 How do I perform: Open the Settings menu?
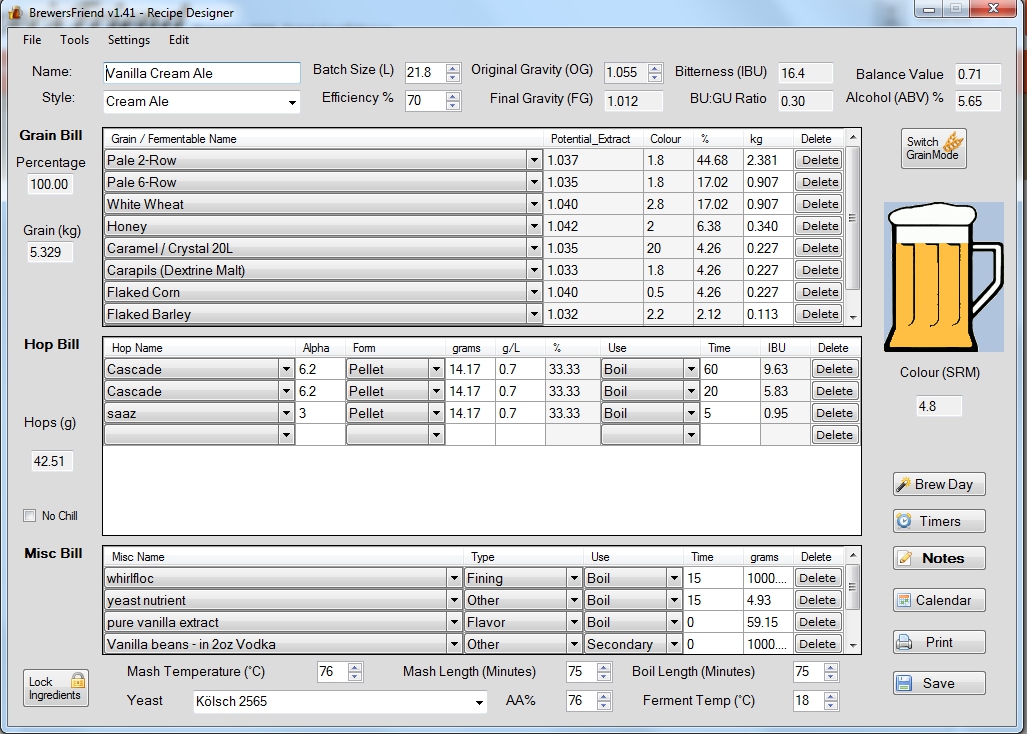click(x=129, y=40)
